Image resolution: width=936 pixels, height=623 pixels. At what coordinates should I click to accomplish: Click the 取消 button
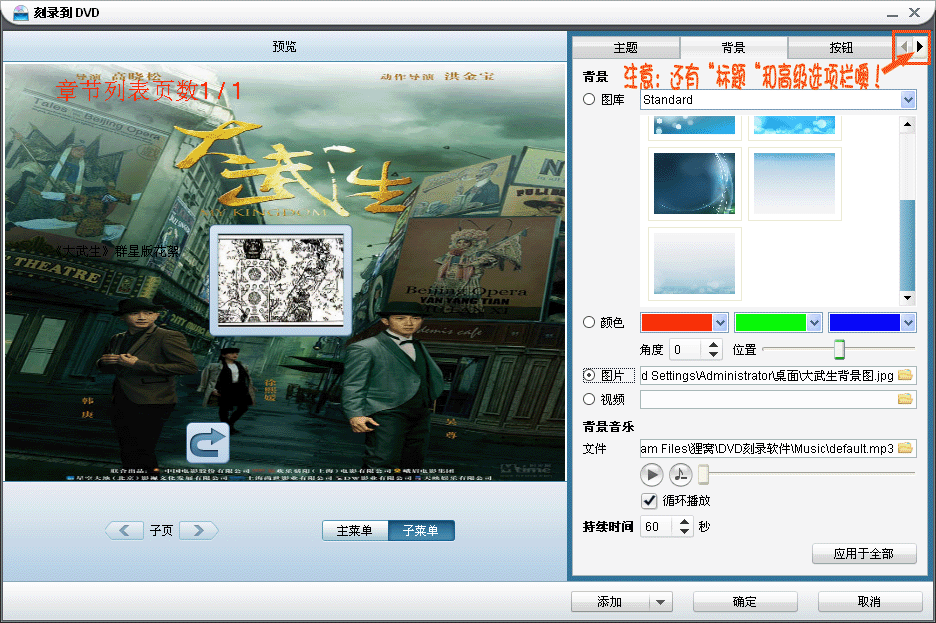click(869, 602)
